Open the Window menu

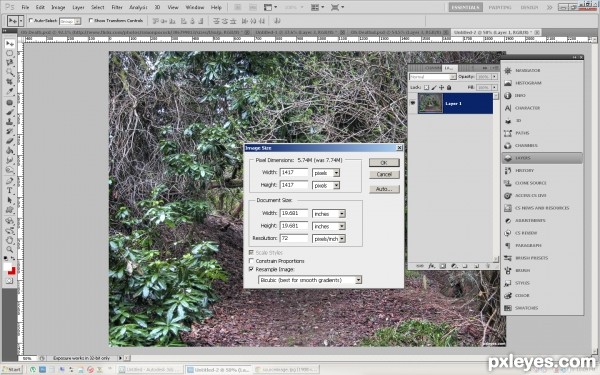(x=194, y=7)
